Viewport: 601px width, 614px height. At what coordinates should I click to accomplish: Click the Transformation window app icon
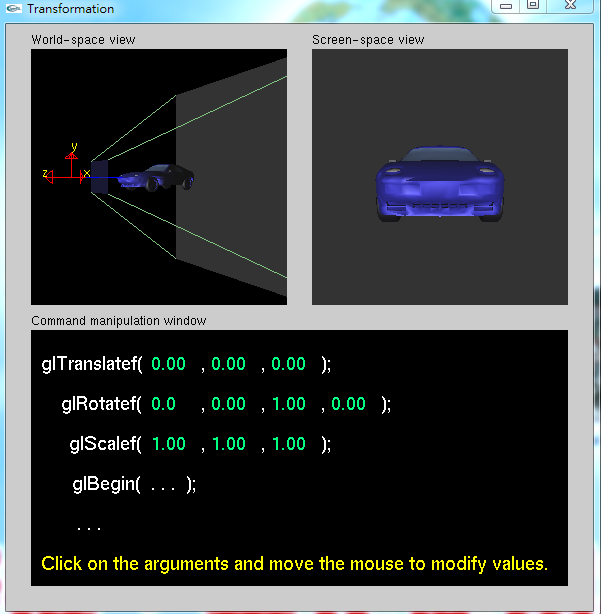click(x=14, y=8)
